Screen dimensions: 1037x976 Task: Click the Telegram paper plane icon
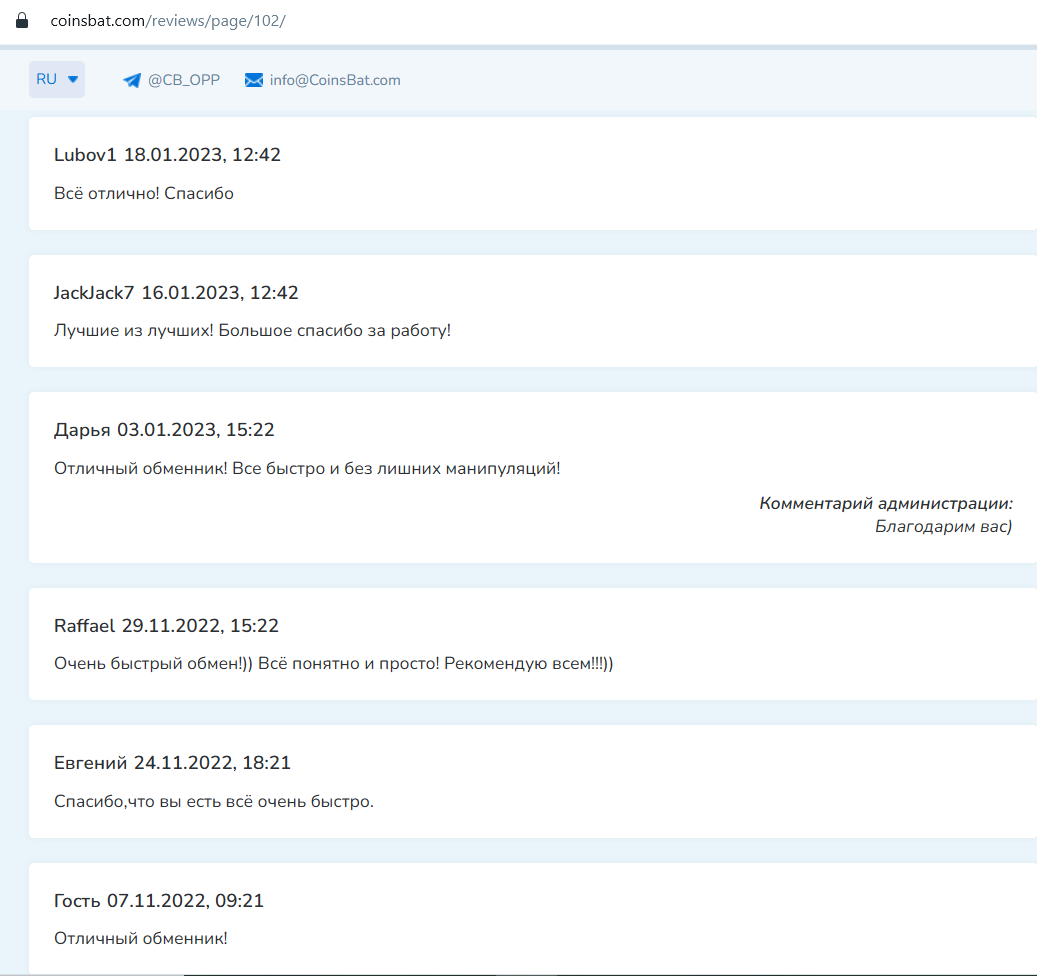(132, 81)
